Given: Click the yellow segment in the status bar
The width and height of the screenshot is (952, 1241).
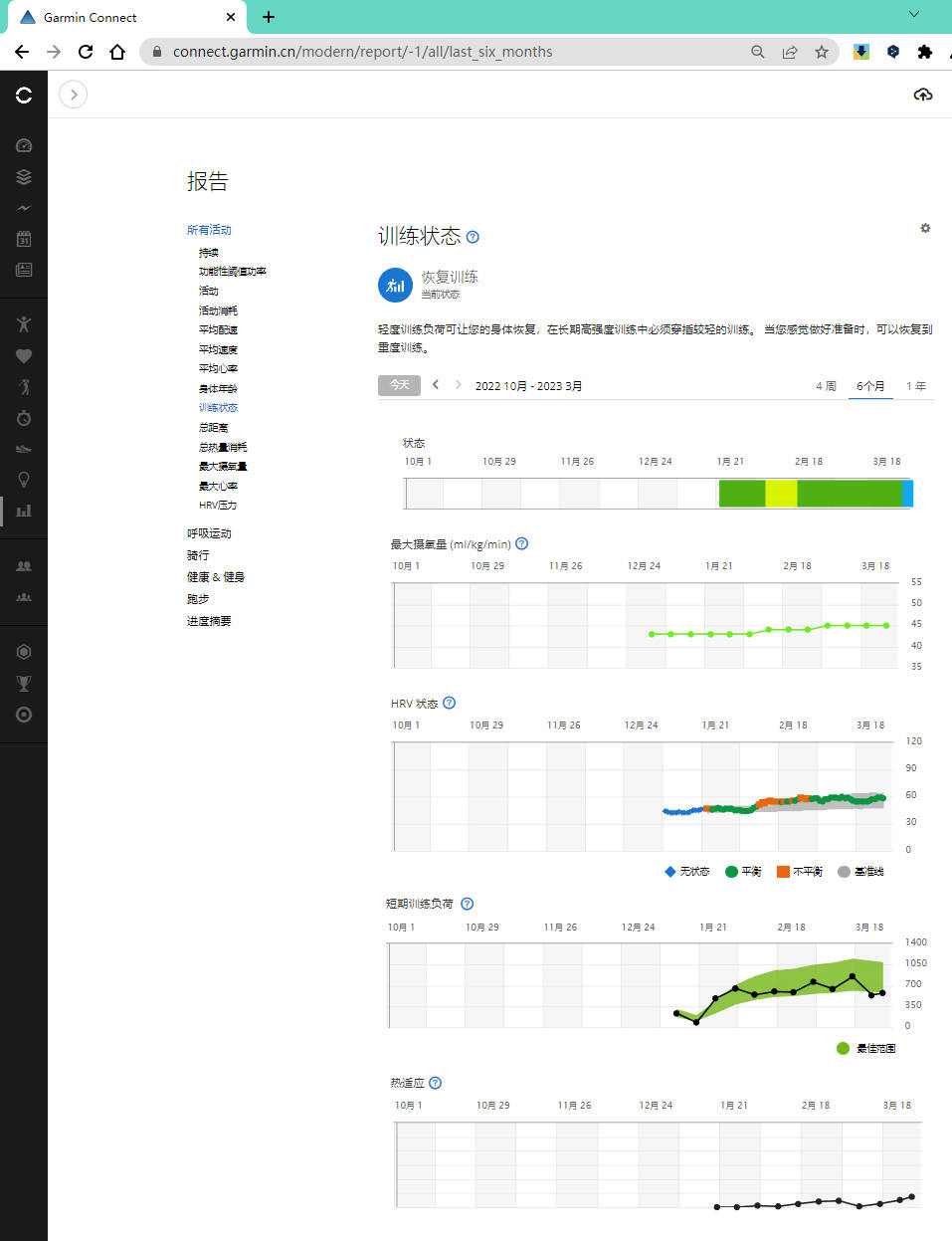Looking at the screenshot, I should 781,493.
